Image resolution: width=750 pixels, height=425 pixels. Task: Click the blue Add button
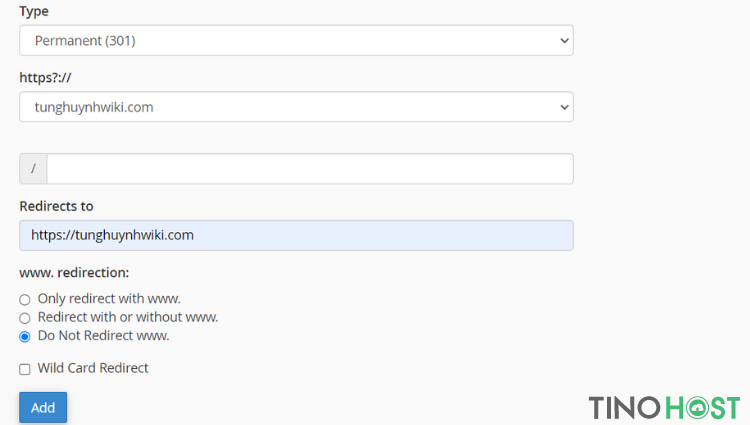click(43, 407)
